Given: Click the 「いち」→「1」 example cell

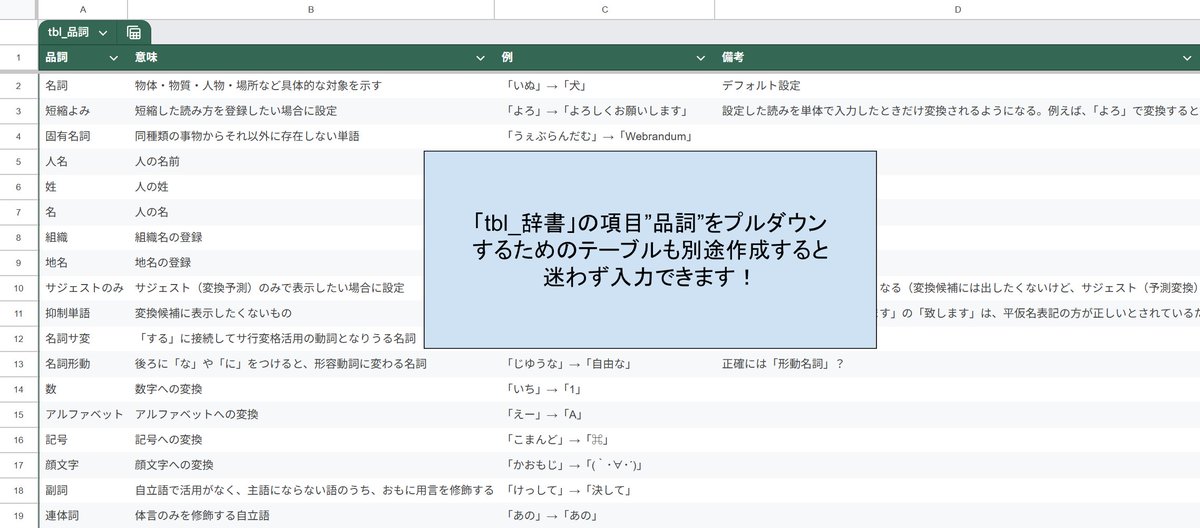Looking at the screenshot, I should 604,389.
